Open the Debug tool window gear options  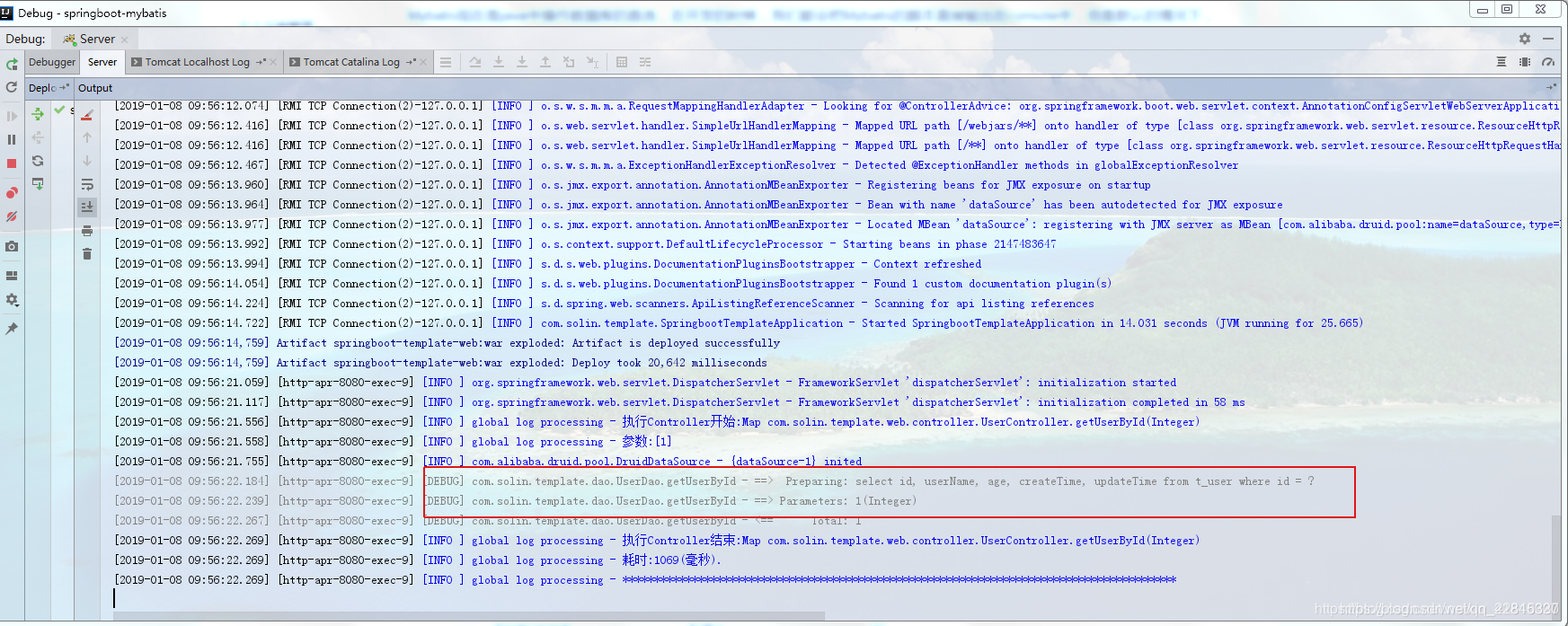(1525, 39)
